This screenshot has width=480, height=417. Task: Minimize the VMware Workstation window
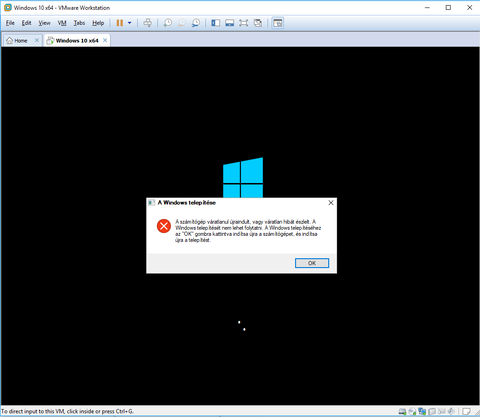coord(427,7)
